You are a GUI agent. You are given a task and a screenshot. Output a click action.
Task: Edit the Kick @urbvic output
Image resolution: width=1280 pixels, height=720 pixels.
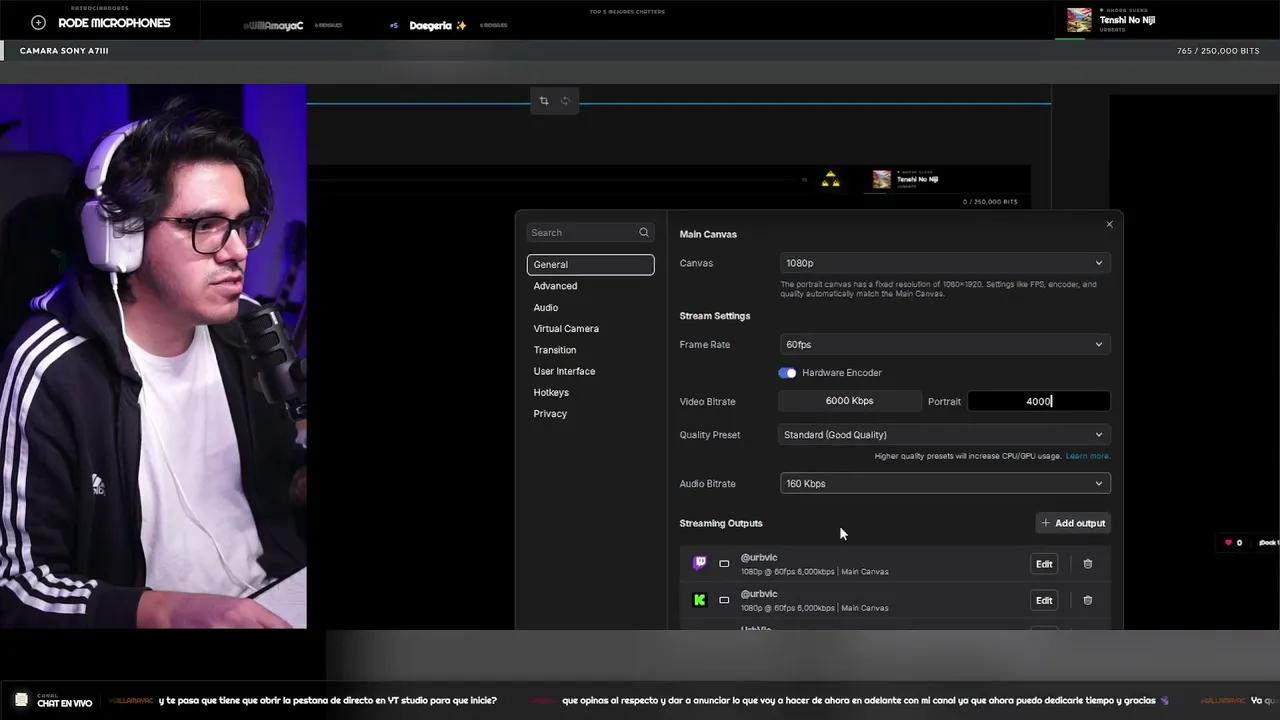1044,600
